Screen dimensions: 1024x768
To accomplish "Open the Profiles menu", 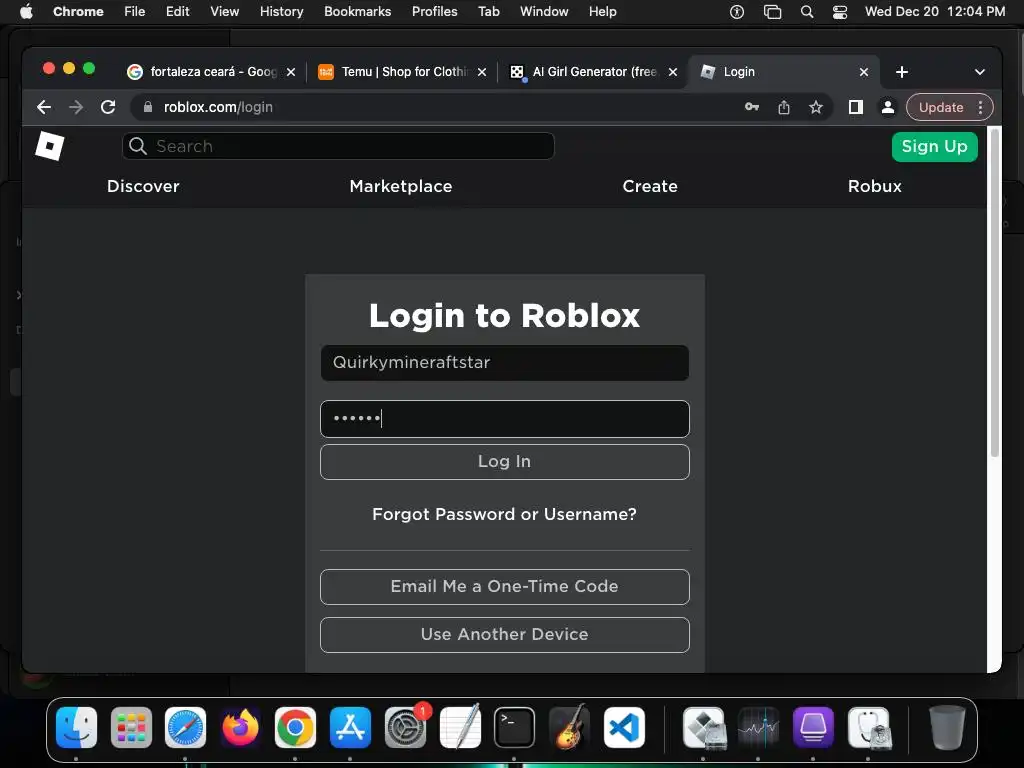I will coord(434,12).
